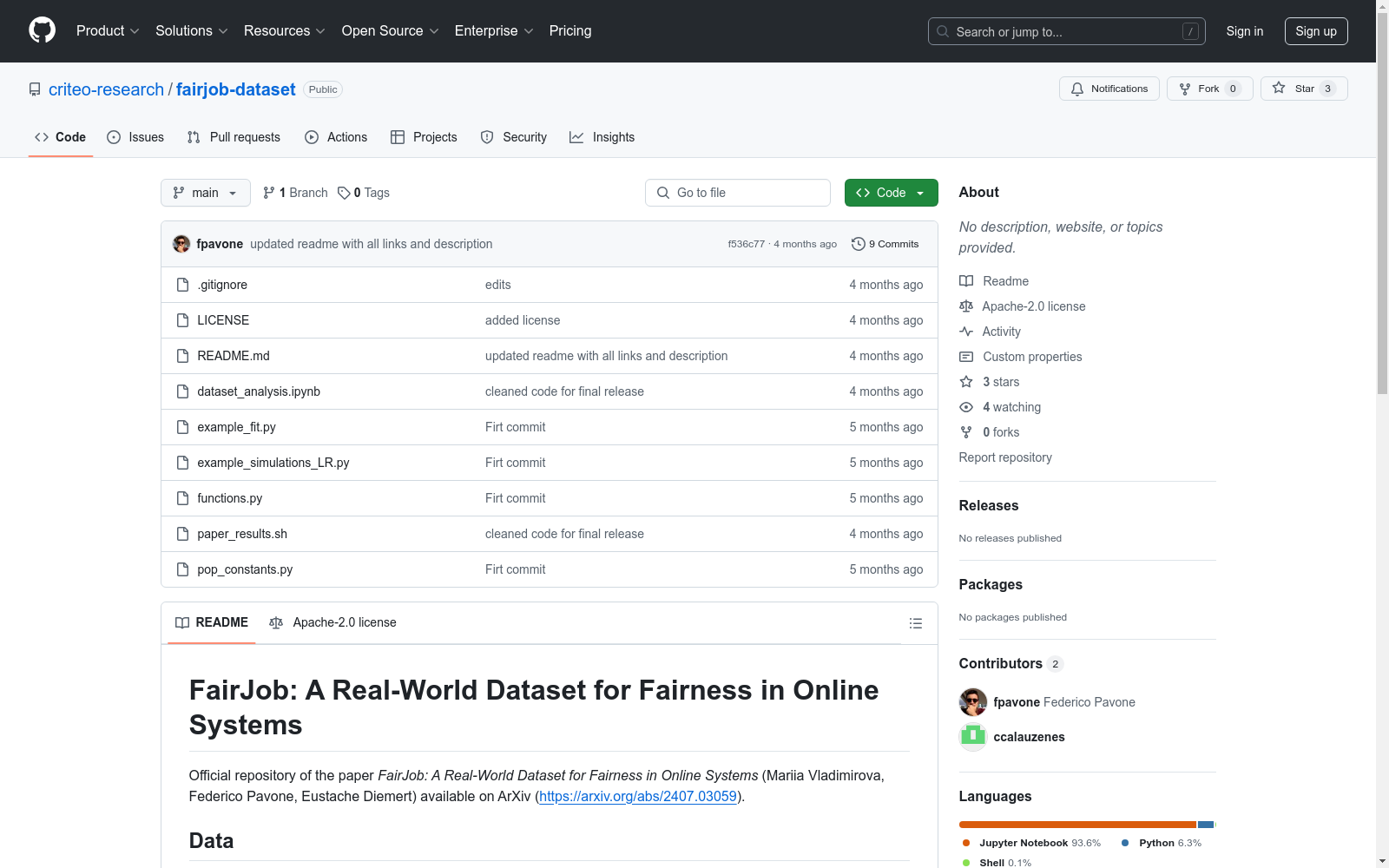1389x868 pixels.
Task: Click the ccalauzenes contributor avatar
Action: 973,737
